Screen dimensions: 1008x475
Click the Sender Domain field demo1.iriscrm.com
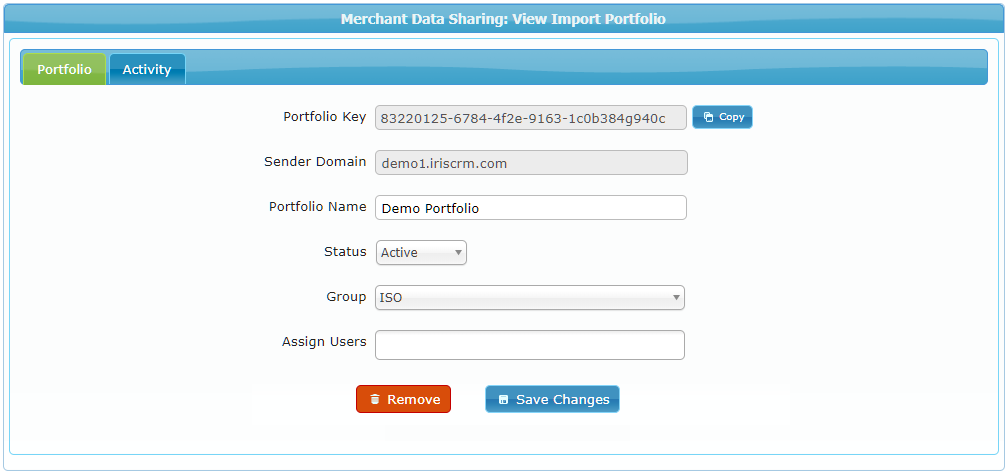click(531, 163)
